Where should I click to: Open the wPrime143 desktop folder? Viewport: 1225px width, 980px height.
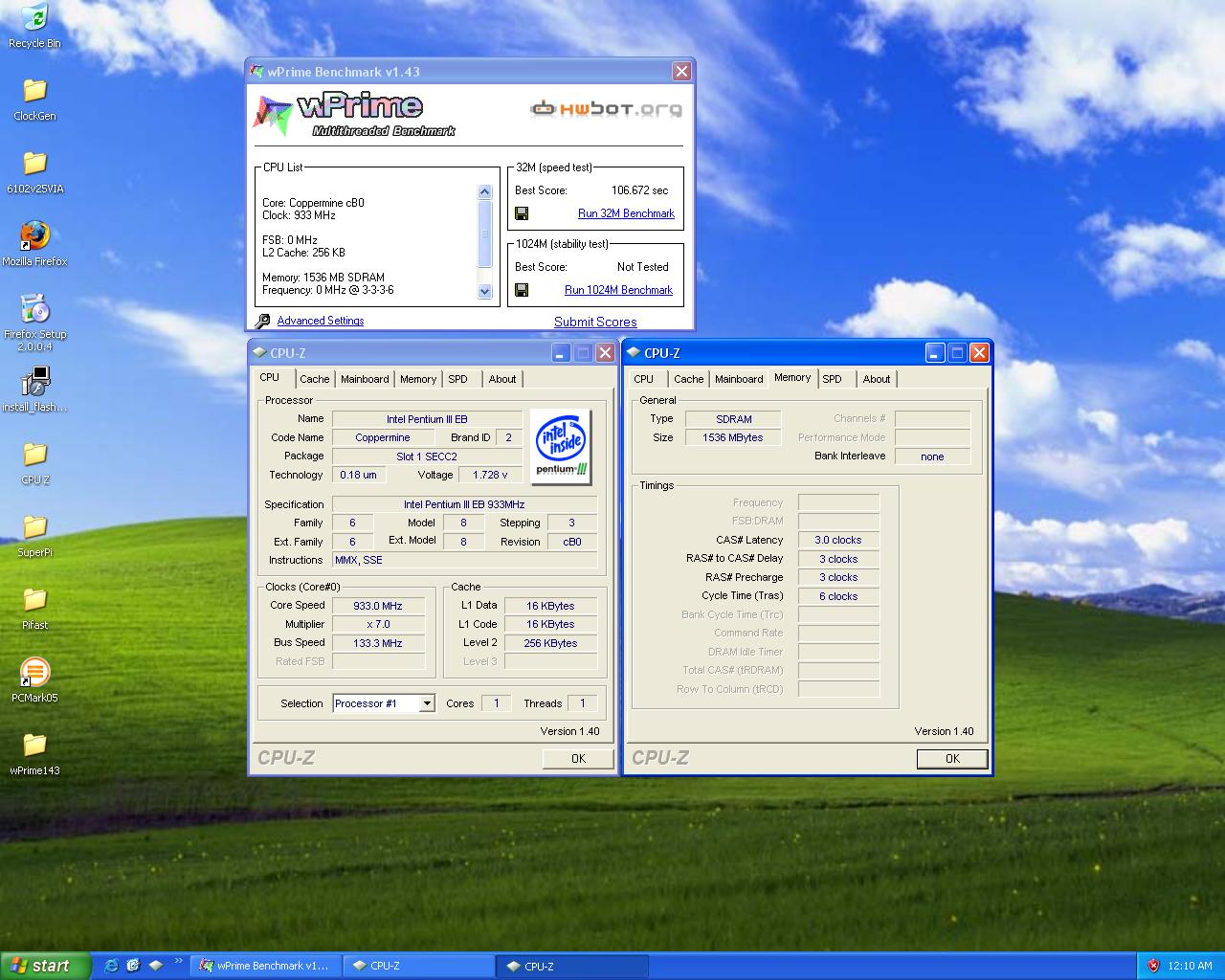(x=34, y=754)
